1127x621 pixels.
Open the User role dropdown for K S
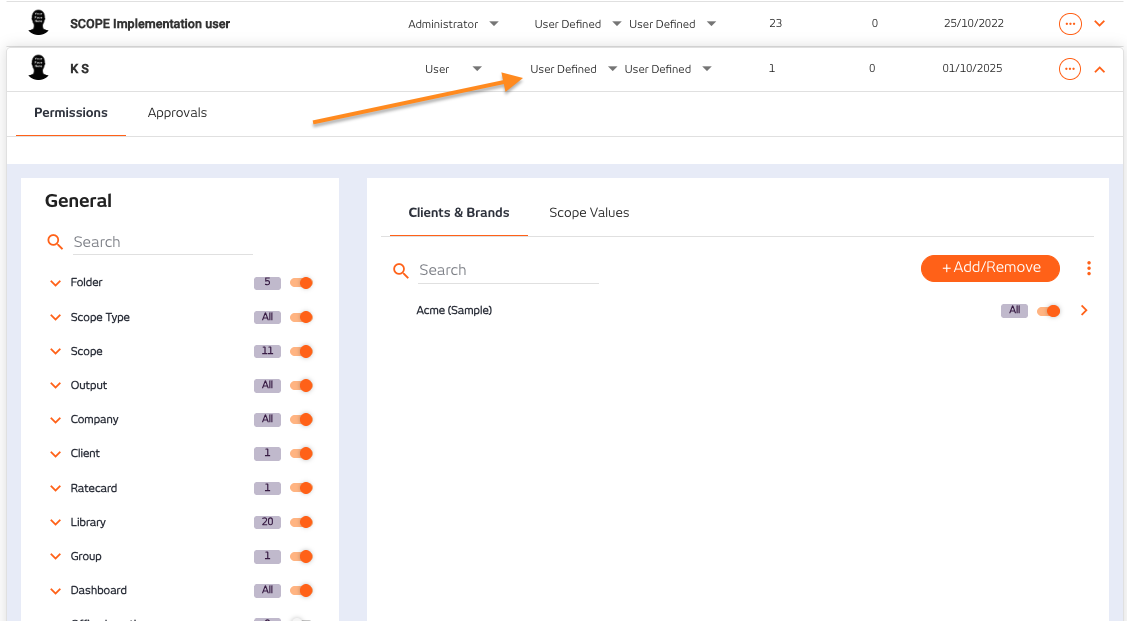454,69
